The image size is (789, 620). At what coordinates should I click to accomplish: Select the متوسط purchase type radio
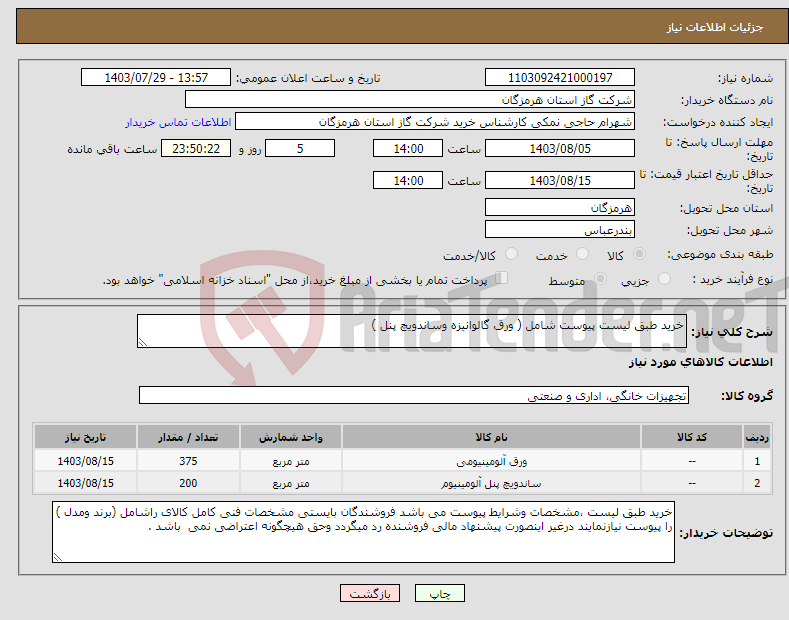[x=600, y=279]
